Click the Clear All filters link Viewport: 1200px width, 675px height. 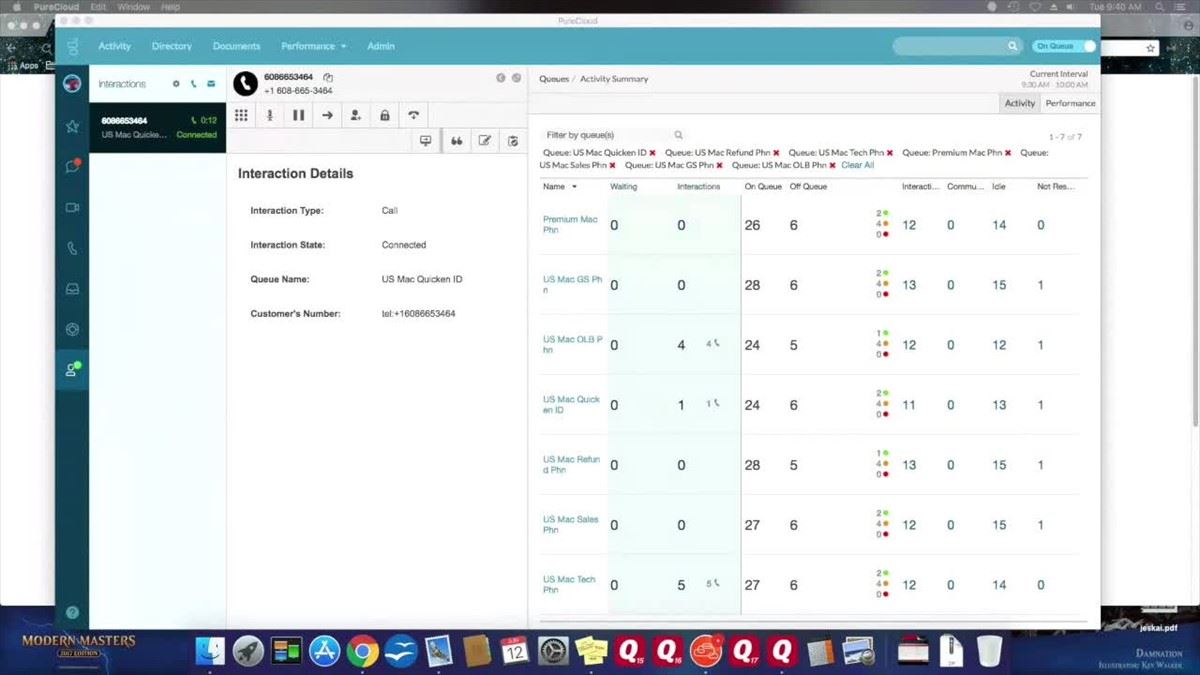(x=857, y=165)
